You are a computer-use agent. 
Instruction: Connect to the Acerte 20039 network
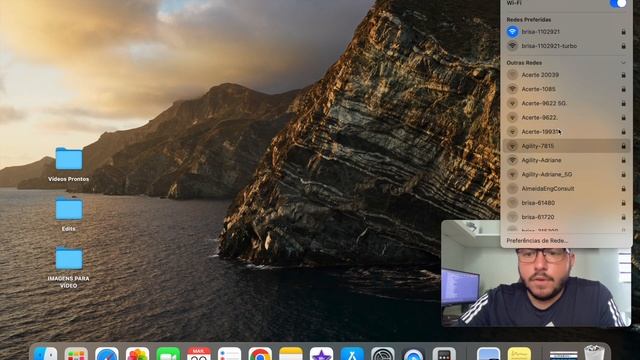[x=566, y=75]
